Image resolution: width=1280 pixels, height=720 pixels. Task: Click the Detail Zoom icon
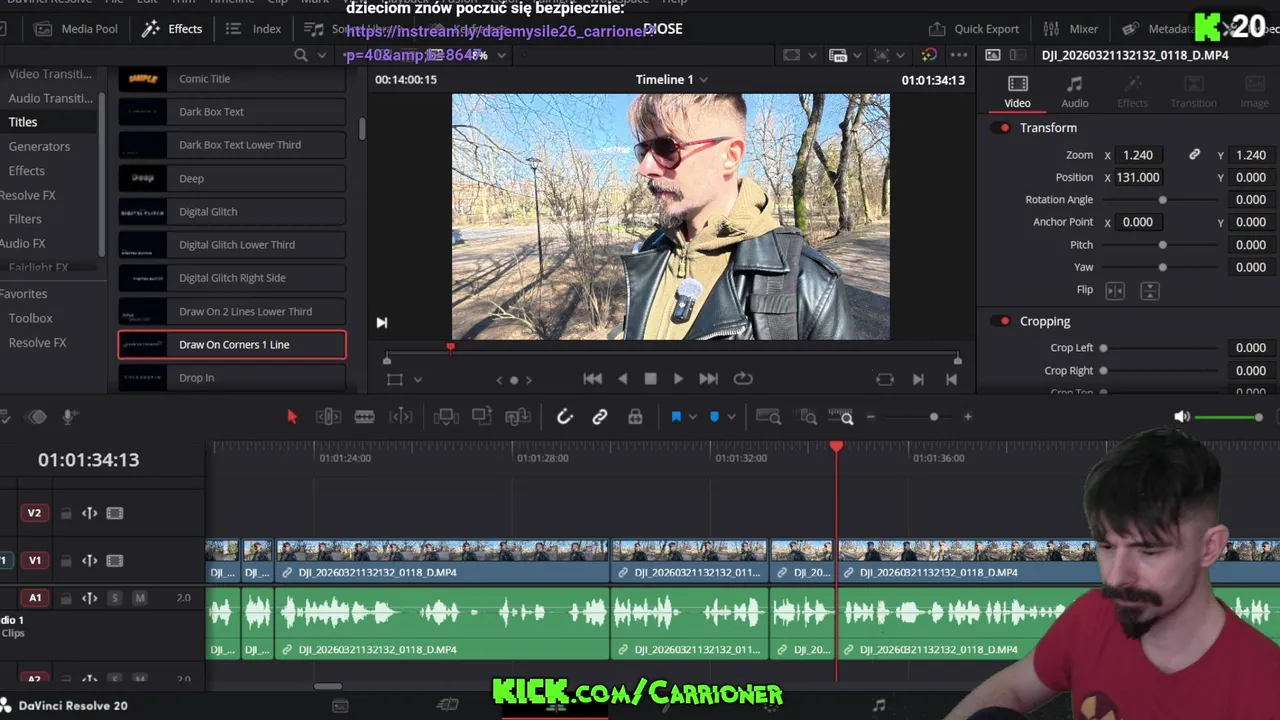pos(808,417)
